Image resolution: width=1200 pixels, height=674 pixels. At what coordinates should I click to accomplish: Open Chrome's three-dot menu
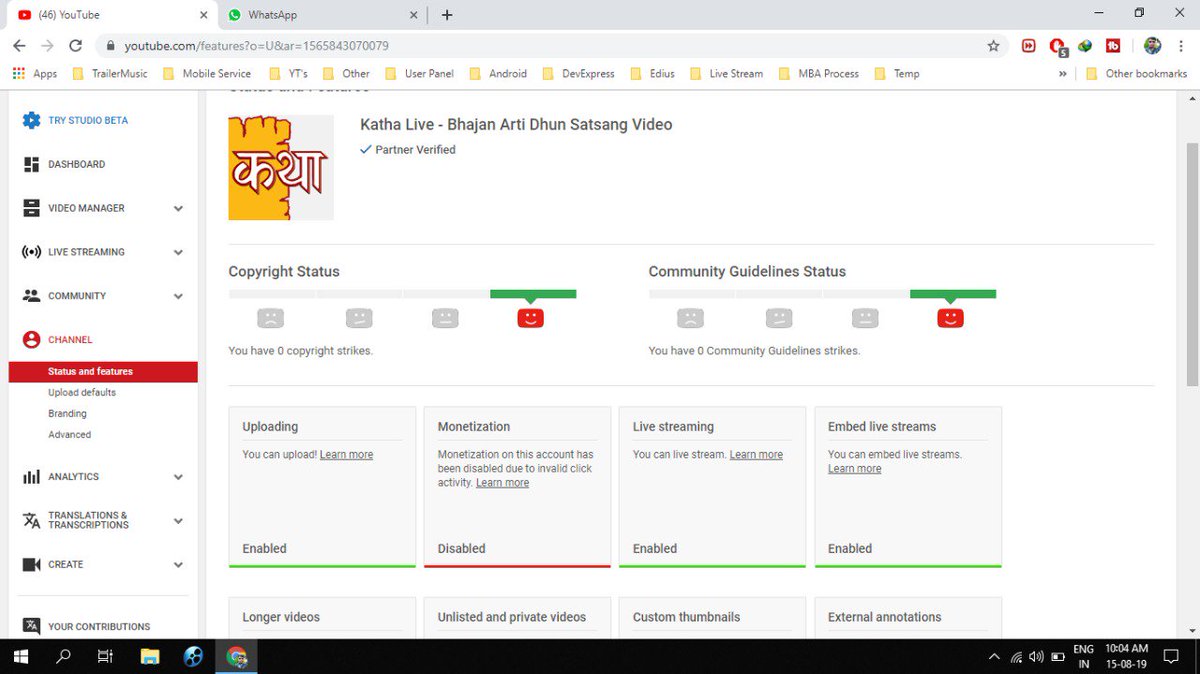pos(1181,46)
